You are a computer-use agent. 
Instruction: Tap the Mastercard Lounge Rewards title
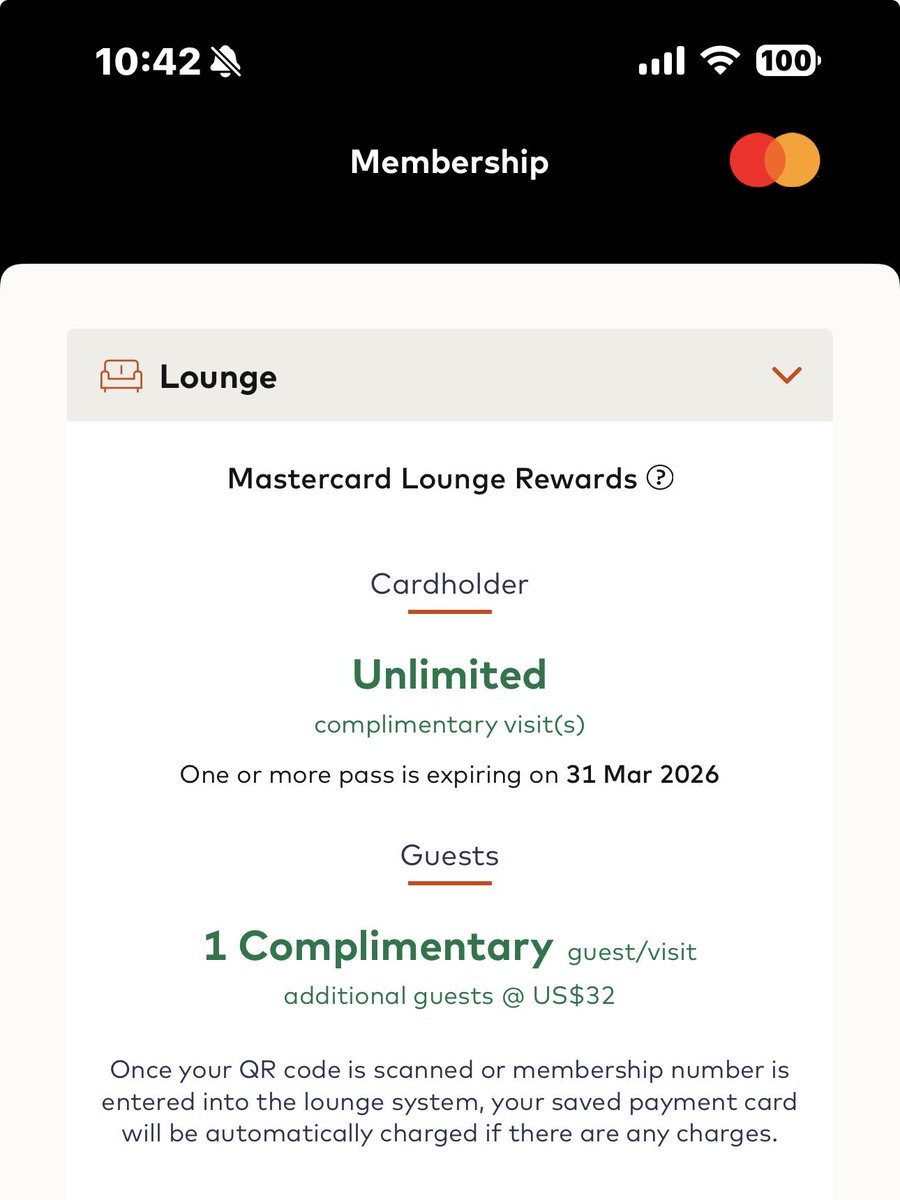point(432,479)
